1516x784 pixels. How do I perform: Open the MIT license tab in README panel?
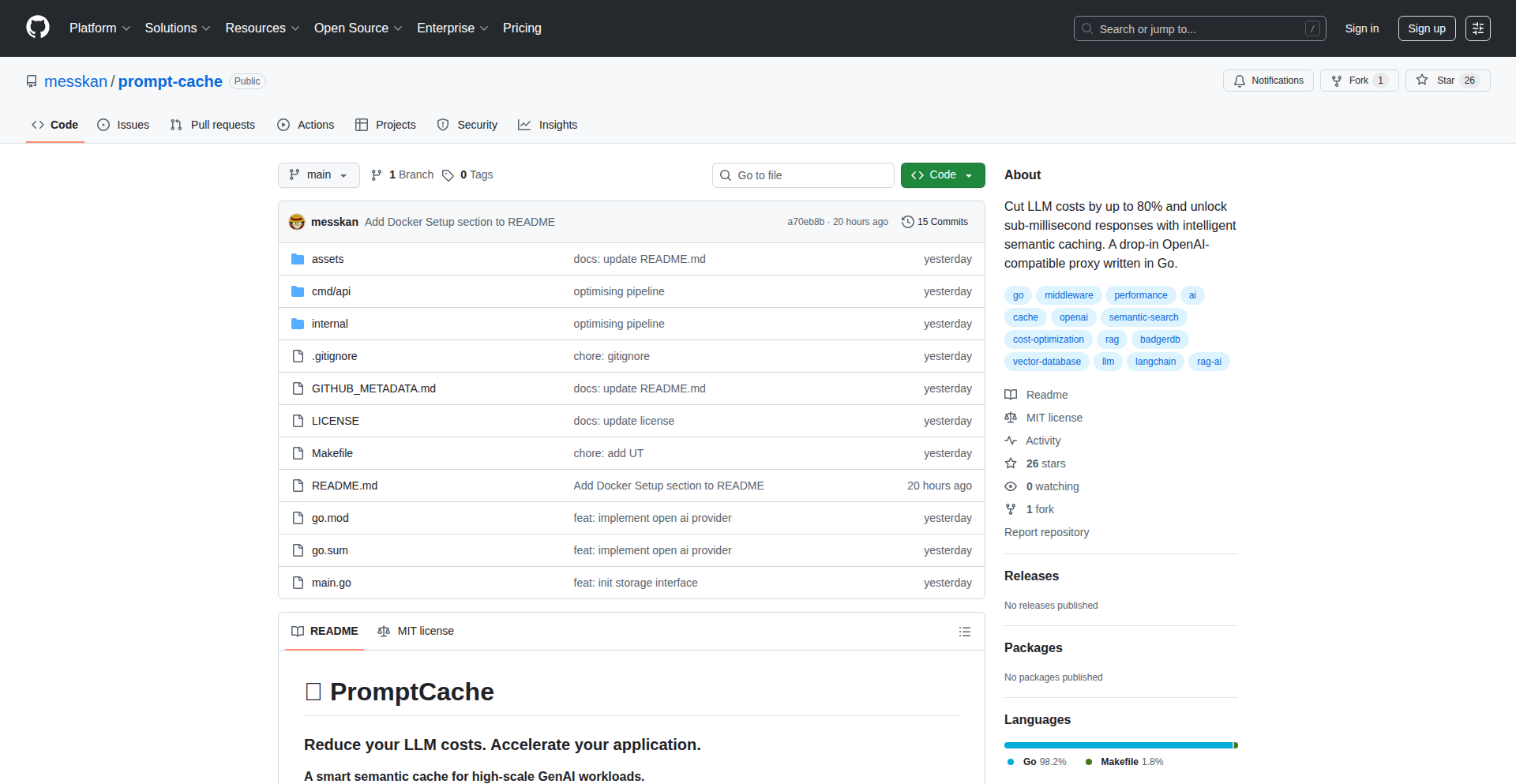click(416, 631)
